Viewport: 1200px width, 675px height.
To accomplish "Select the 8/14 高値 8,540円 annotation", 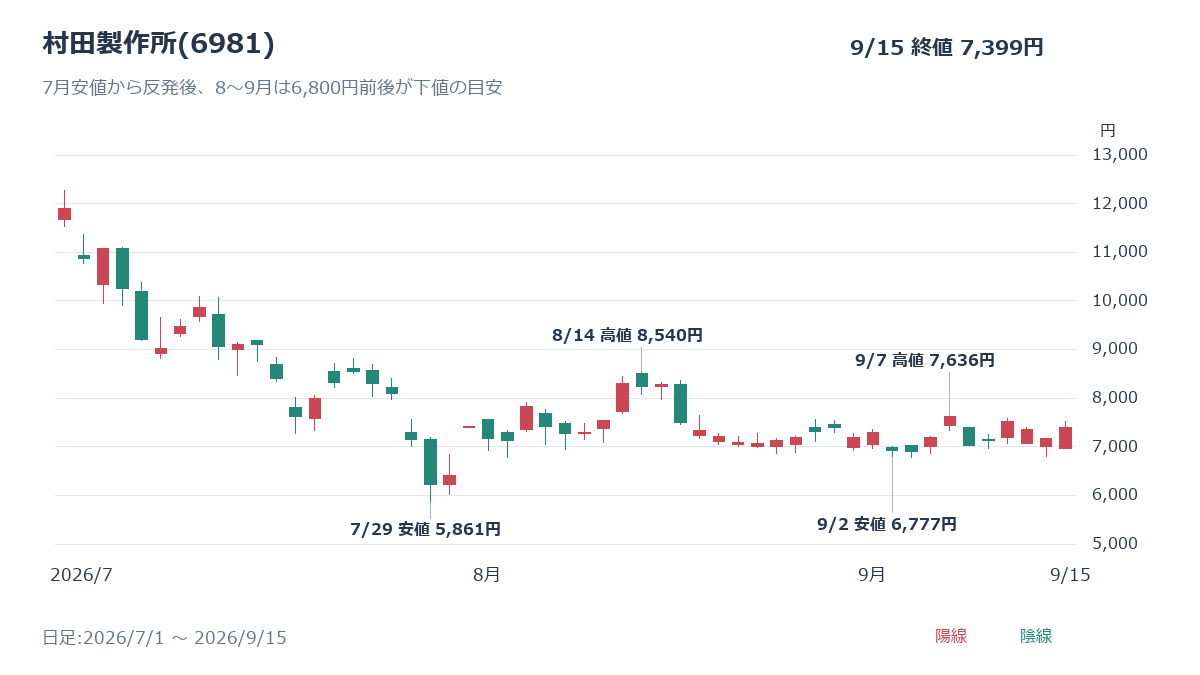I will pos(627,335).
